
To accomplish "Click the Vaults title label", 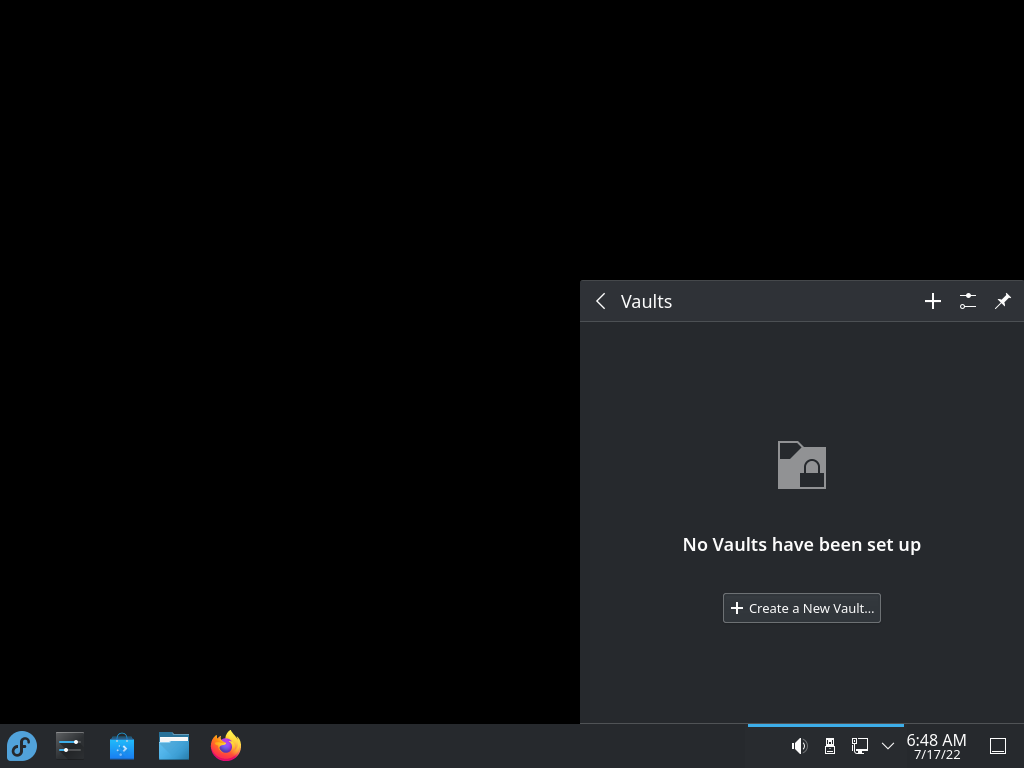I will (646, 301).
